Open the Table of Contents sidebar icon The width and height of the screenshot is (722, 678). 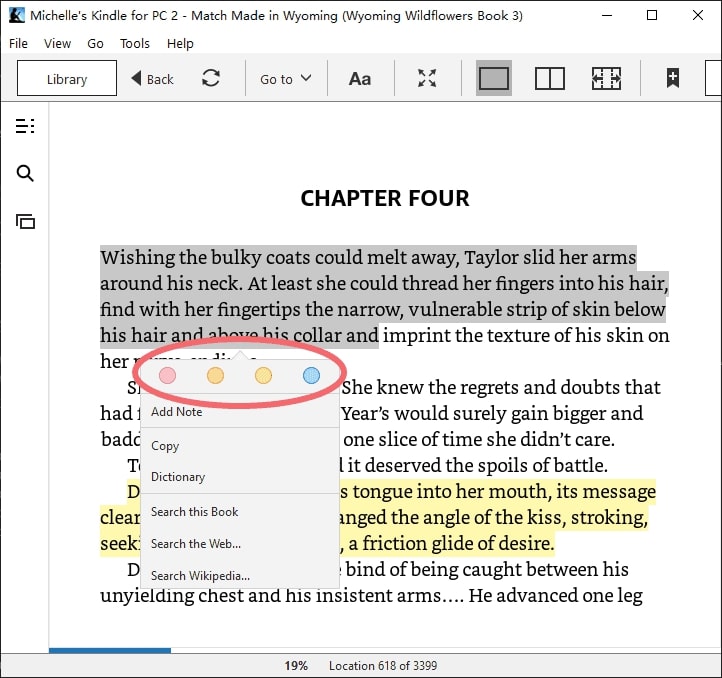(25, 126)
